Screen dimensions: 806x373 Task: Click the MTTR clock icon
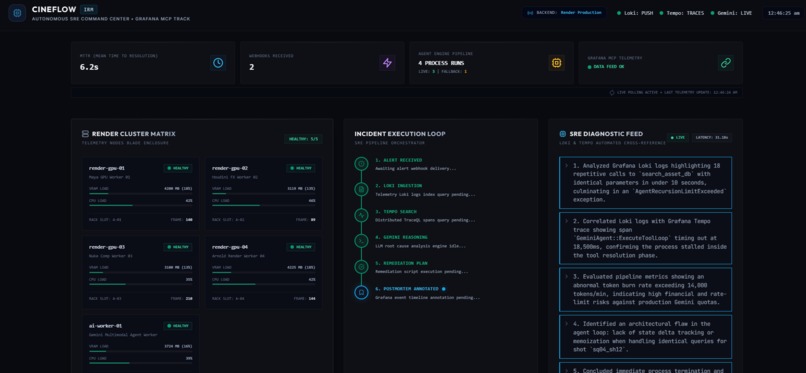(218, 63)
